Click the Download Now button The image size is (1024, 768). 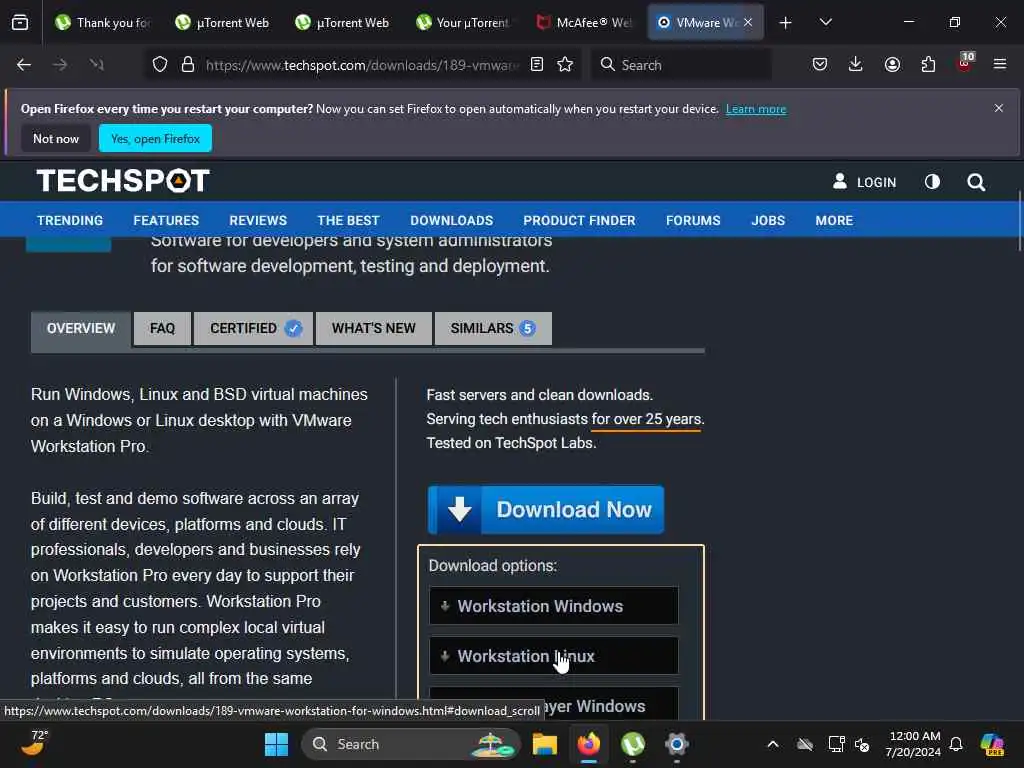tap(546, 509)
